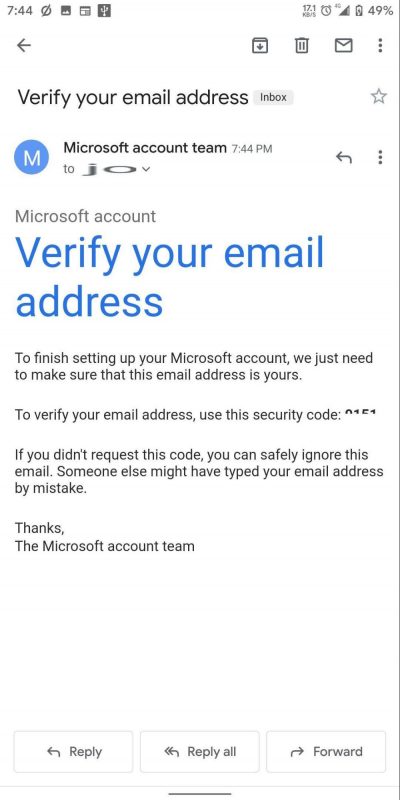Star the Verify your email address message
Screen dimensions: 400x800
point(379,96)
